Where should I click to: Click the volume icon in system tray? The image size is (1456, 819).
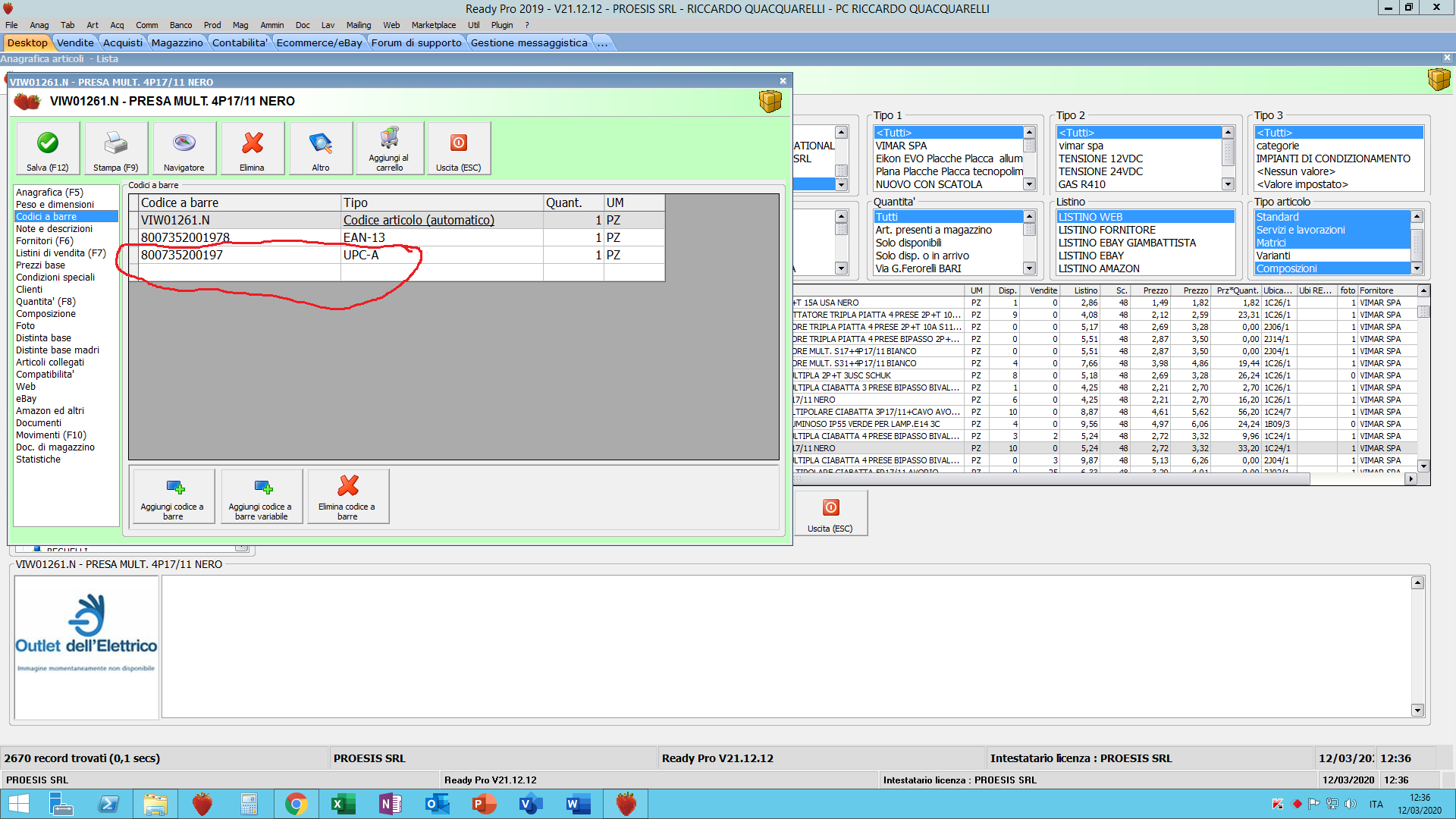(x=1351, y=804)
